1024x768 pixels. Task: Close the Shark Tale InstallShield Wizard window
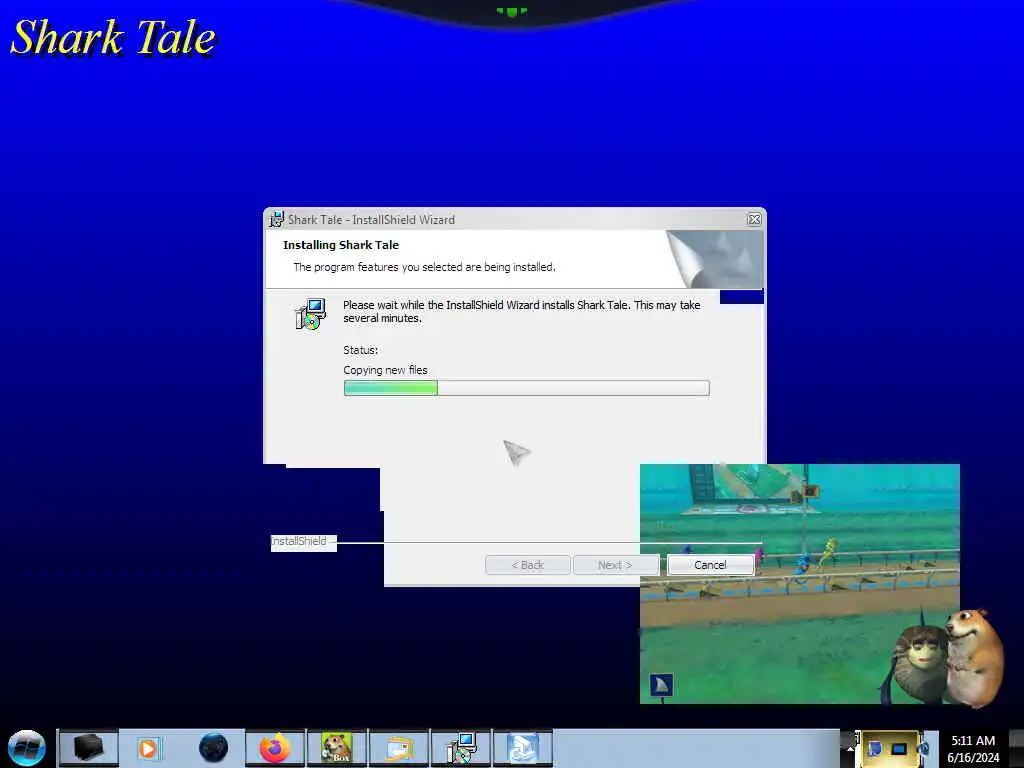tap(754, 219)
